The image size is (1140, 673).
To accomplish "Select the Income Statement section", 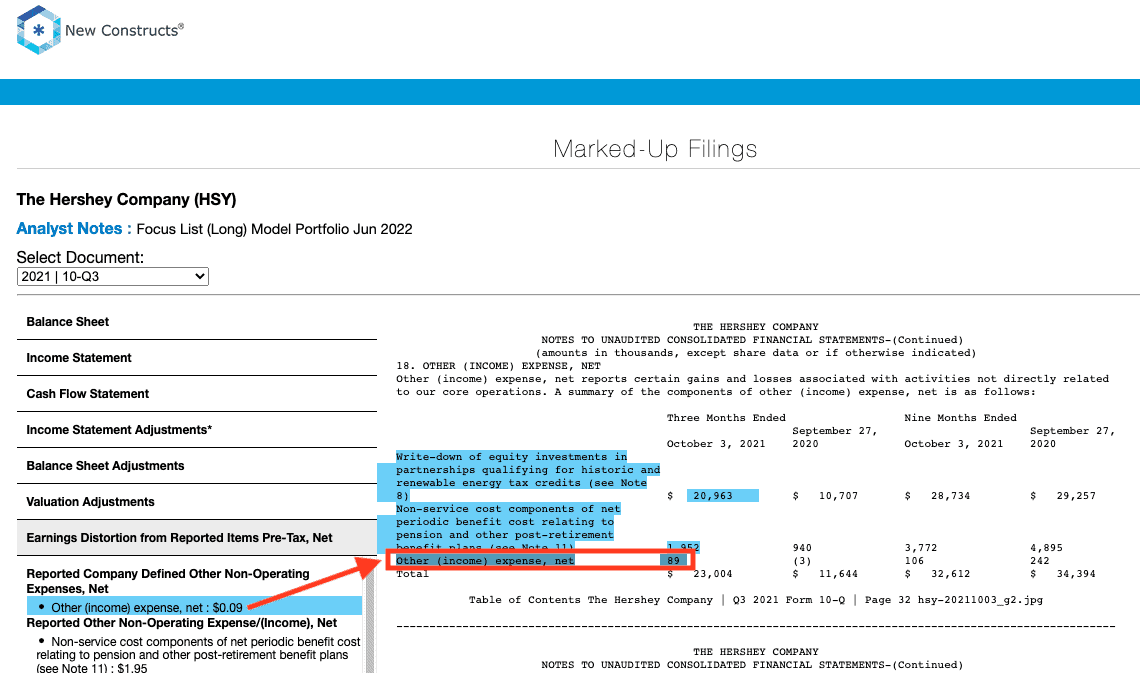I will point(197,358).
